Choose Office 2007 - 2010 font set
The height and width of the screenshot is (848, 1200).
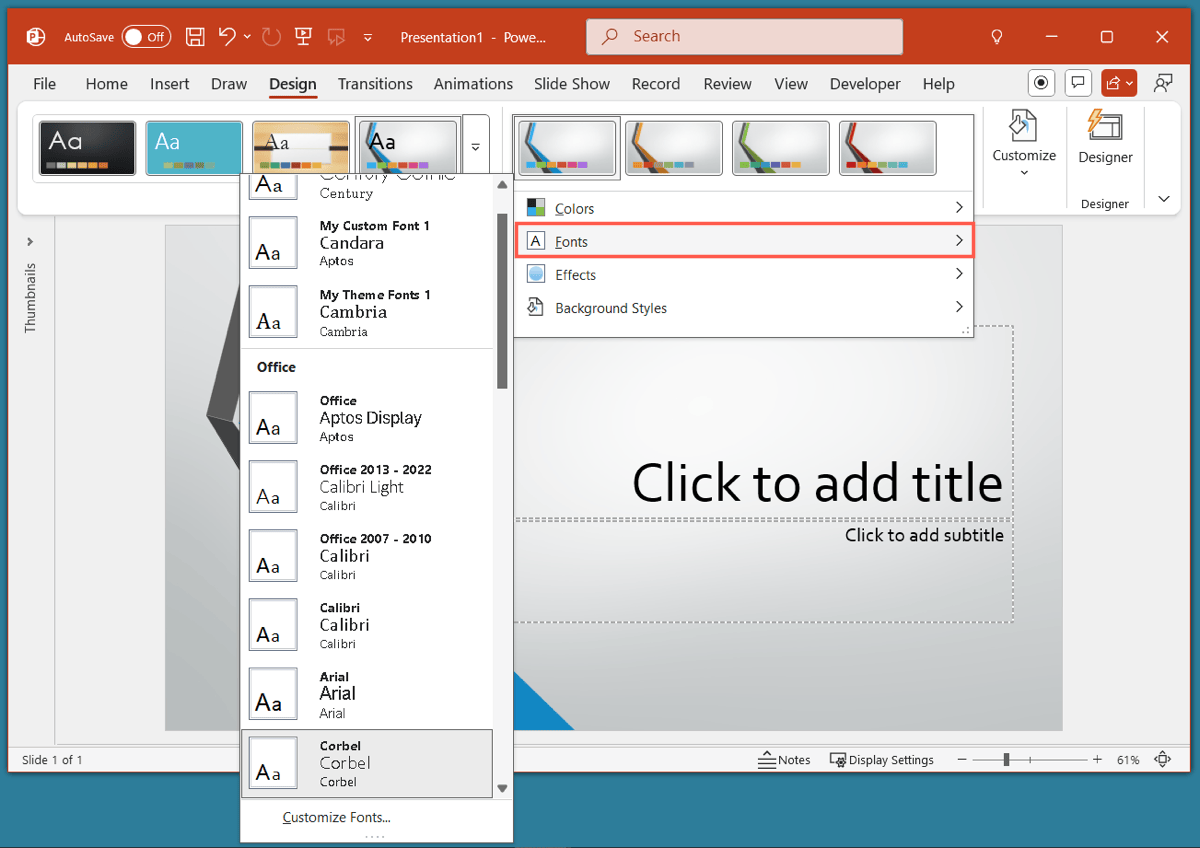[x=367, y=556]
